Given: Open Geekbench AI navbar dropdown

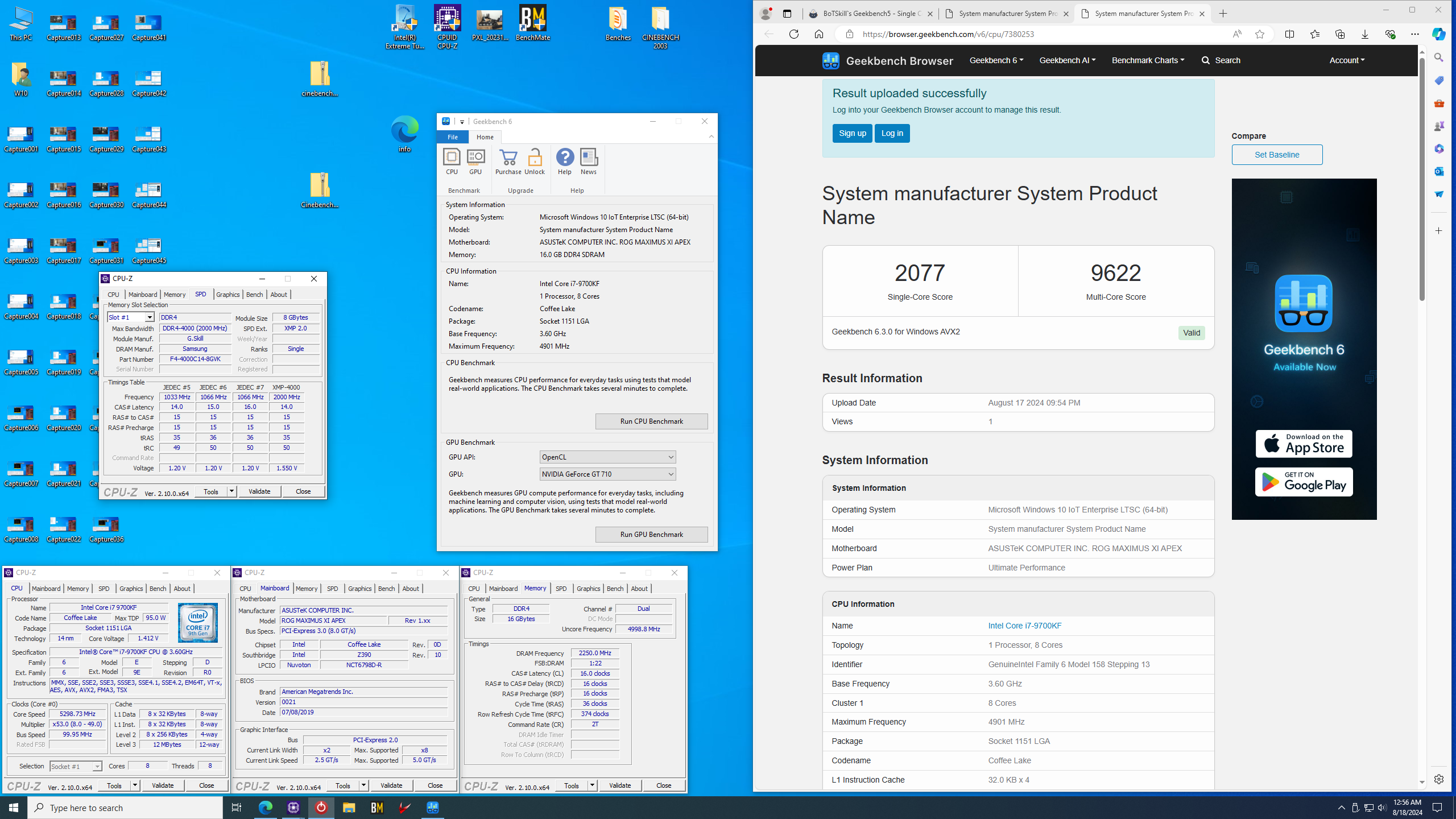Looking at the screenshot, I should click(1067, 60).
